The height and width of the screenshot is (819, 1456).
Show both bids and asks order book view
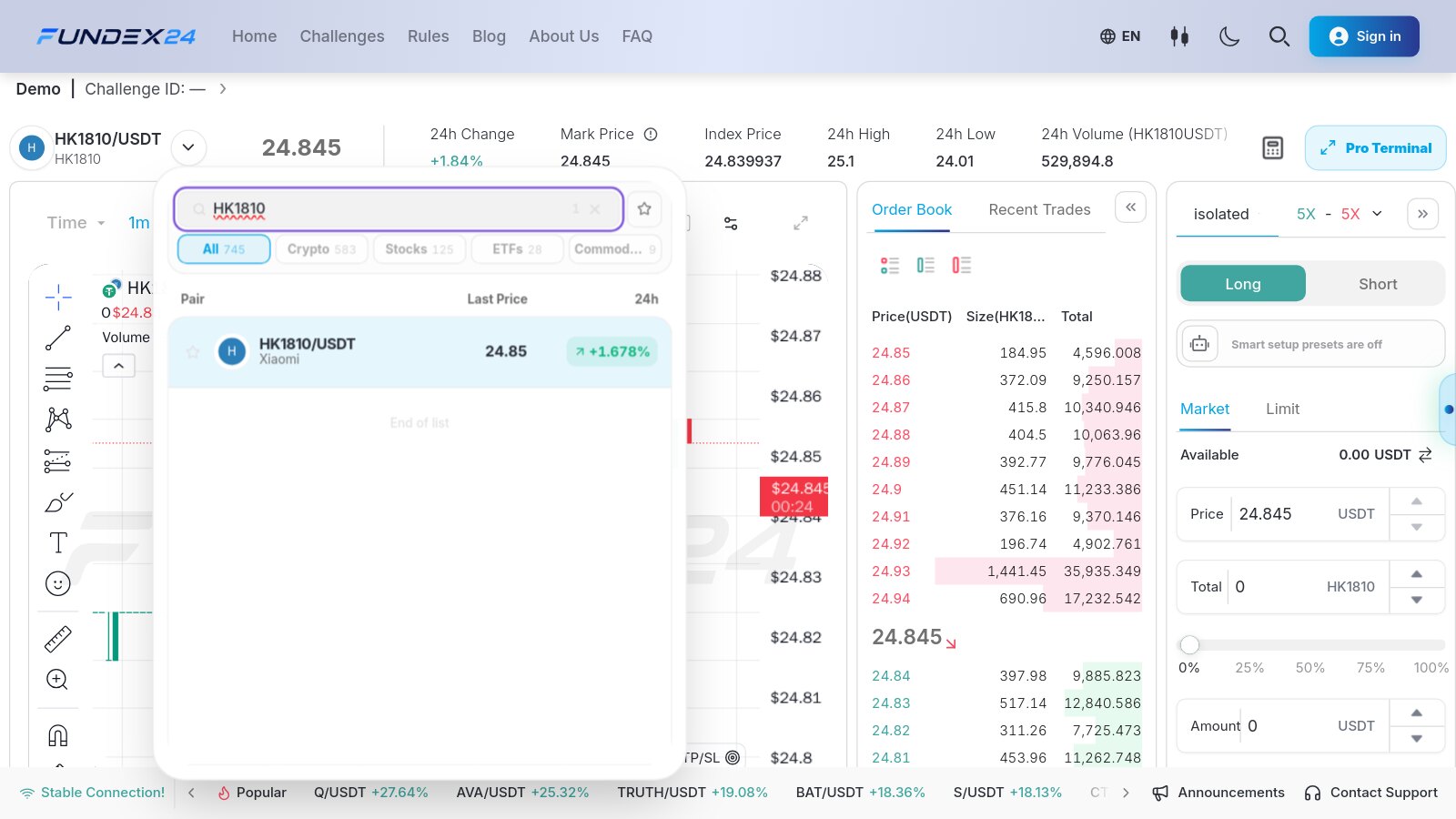(x=890, y=265)
